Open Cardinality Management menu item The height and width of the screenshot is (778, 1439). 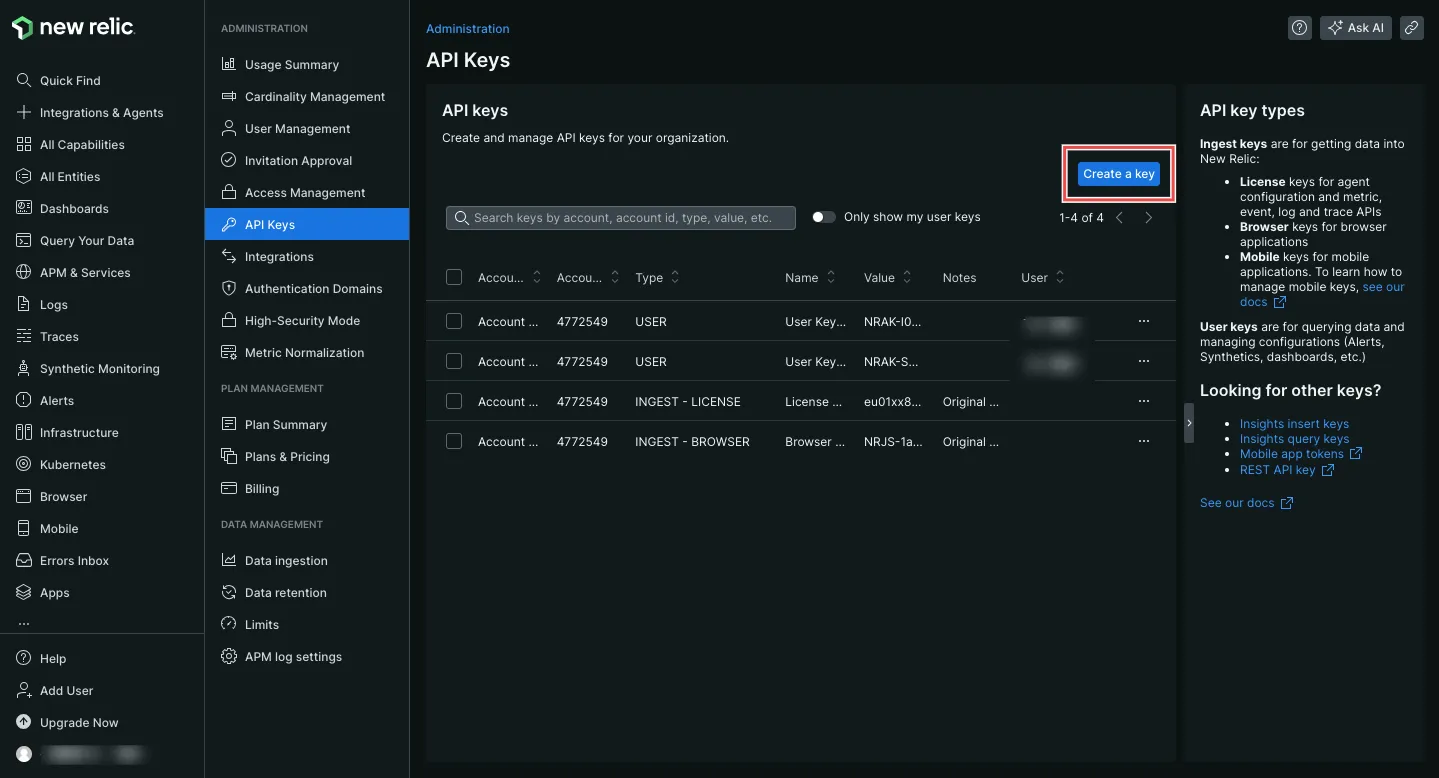[x=307, y=97]
